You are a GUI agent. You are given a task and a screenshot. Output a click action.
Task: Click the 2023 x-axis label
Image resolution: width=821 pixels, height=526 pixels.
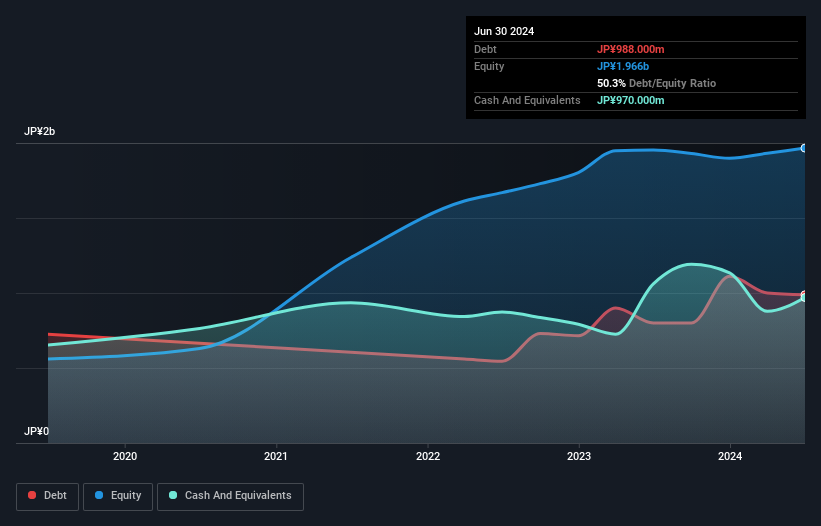[579, 456]
